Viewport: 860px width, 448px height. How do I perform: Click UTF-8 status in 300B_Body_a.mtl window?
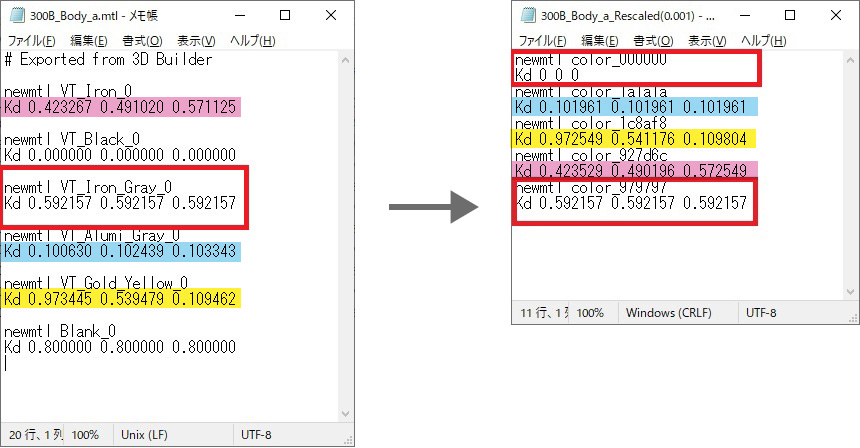pos(256,435)
